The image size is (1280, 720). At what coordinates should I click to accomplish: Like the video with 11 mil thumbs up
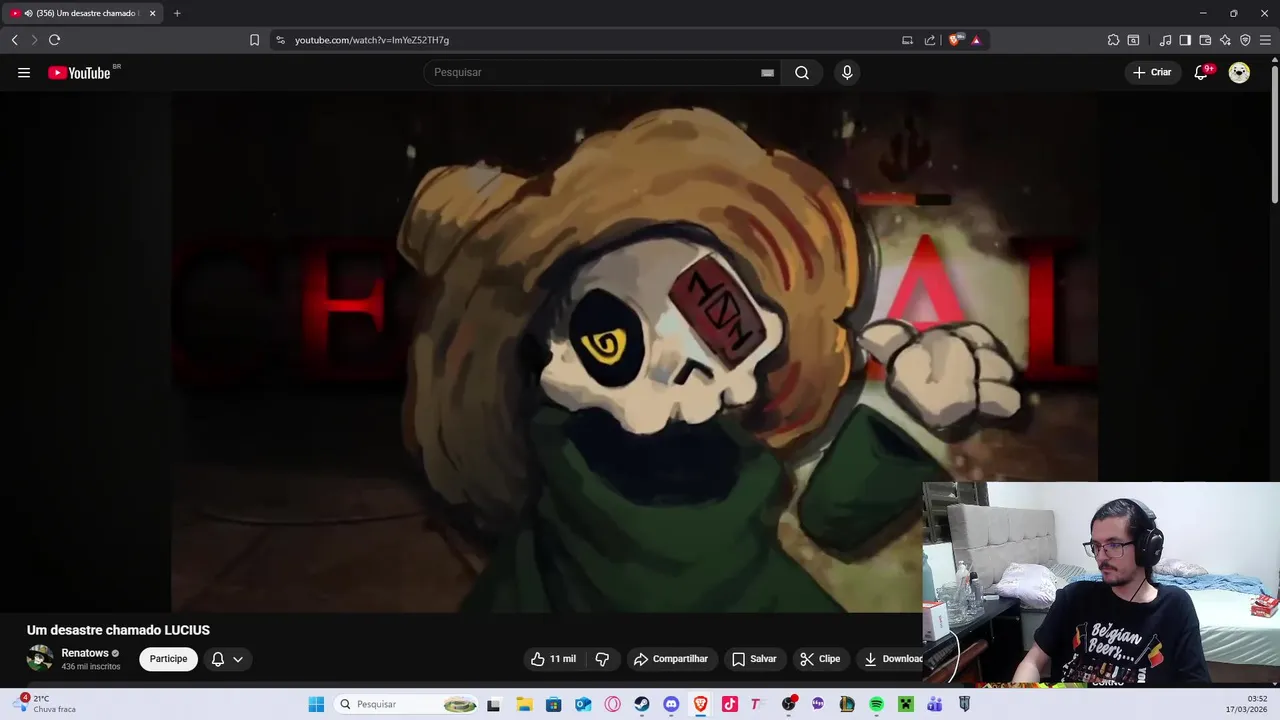pyautogui.click(x=553, y=659)
